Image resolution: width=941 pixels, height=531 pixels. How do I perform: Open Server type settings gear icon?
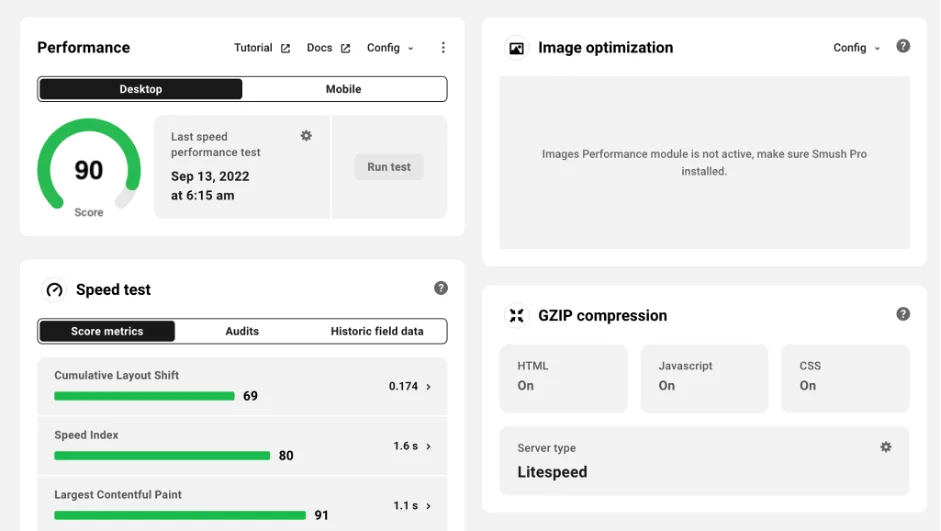pos(886,447)
